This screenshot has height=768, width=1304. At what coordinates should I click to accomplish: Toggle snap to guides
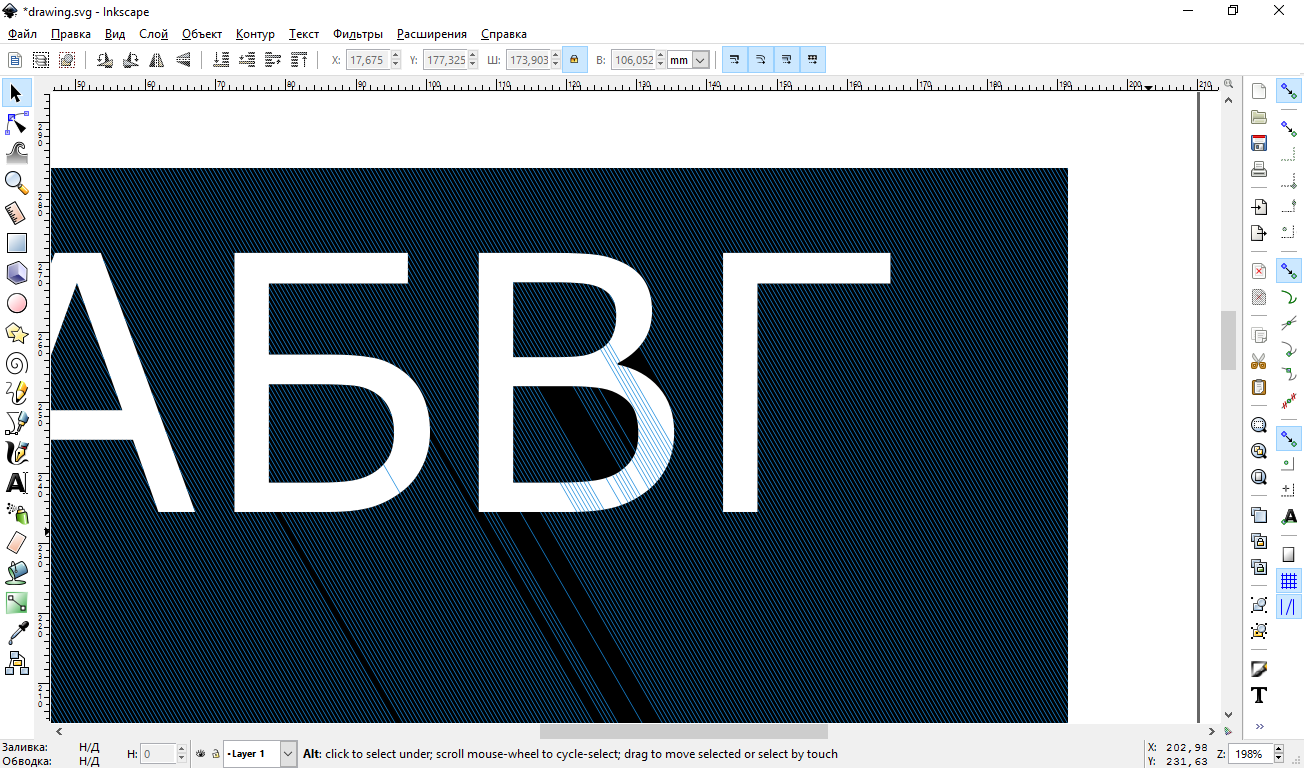pyautogui.click(x=1289, y=607)
